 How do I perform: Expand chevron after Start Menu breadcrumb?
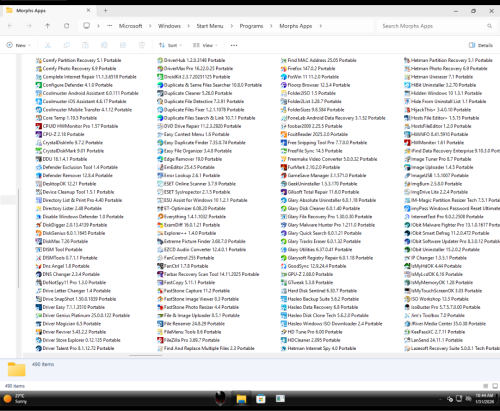pyautogui.click(x=231, y=26)
